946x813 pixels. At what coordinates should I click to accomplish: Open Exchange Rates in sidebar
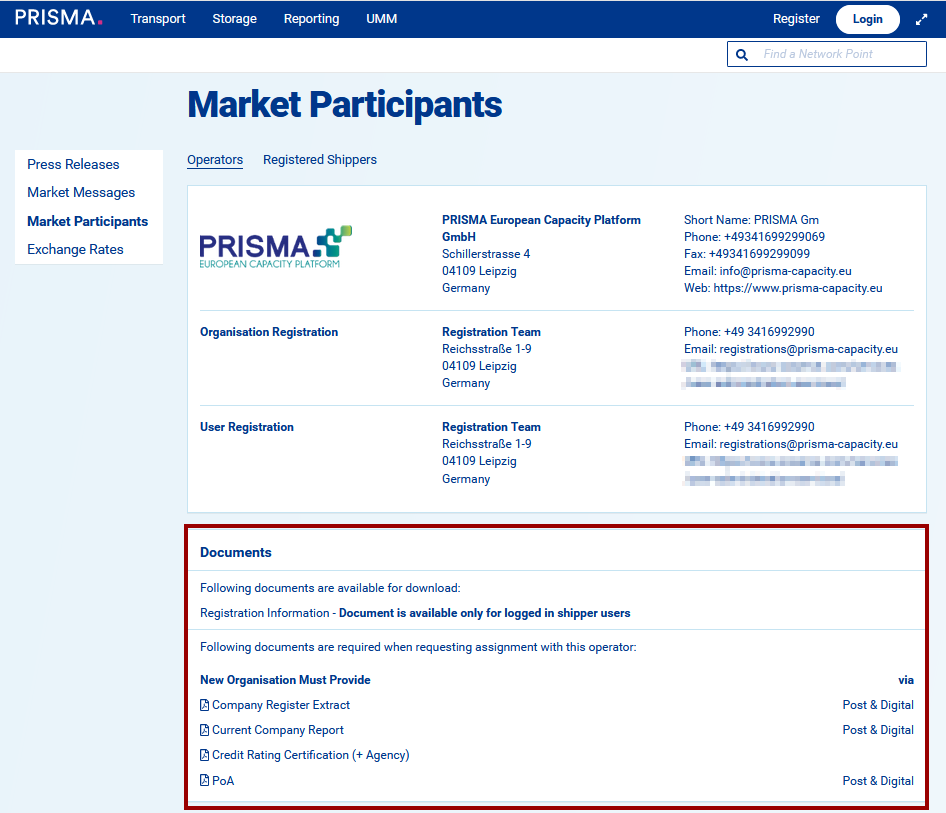coord(75,249)
